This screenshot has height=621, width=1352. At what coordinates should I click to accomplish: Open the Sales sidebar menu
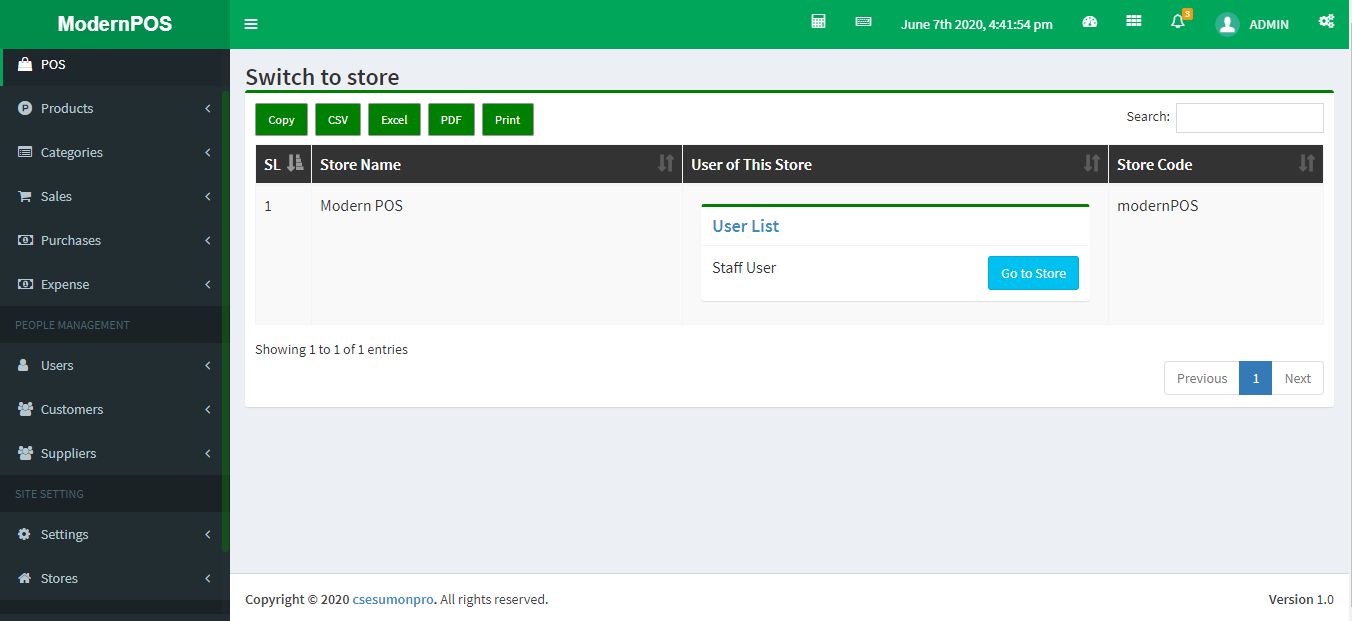click(115, 196)
